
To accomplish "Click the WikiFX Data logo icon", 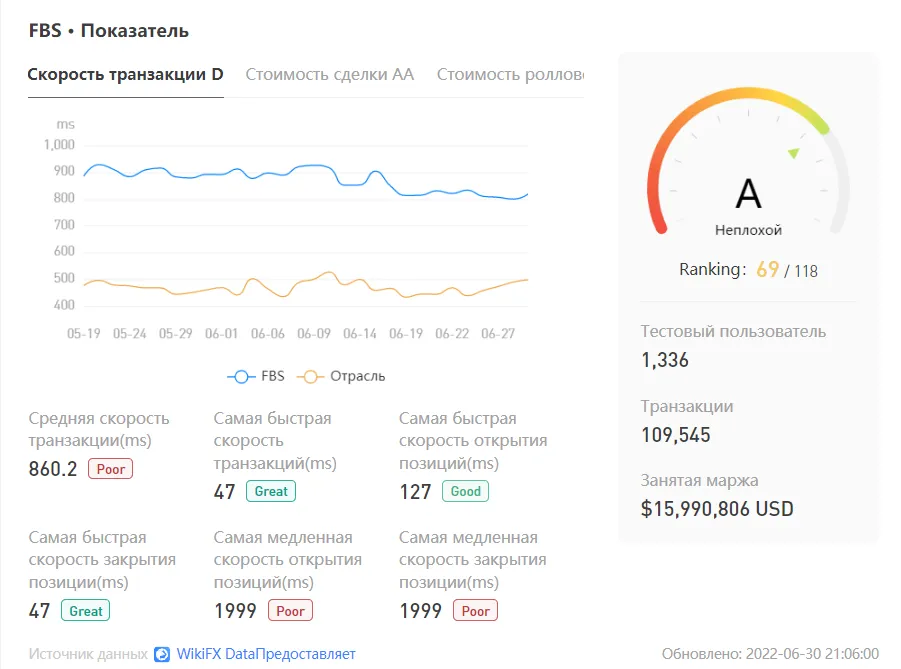I will [x=162, y=654].
